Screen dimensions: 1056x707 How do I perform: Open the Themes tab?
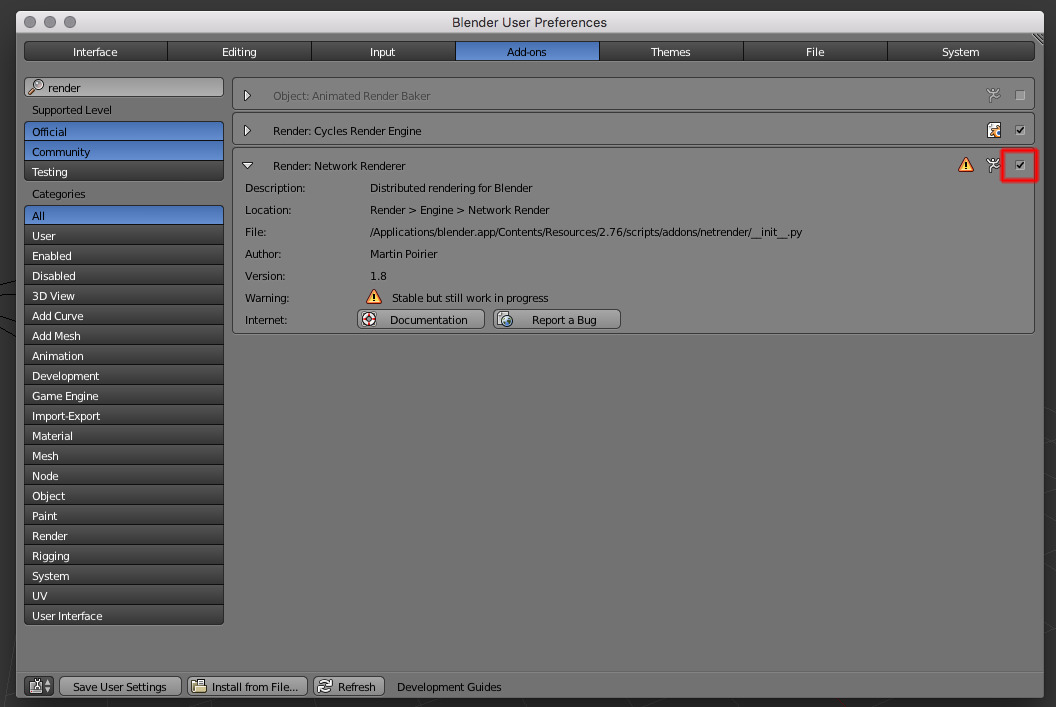[671, 52]
